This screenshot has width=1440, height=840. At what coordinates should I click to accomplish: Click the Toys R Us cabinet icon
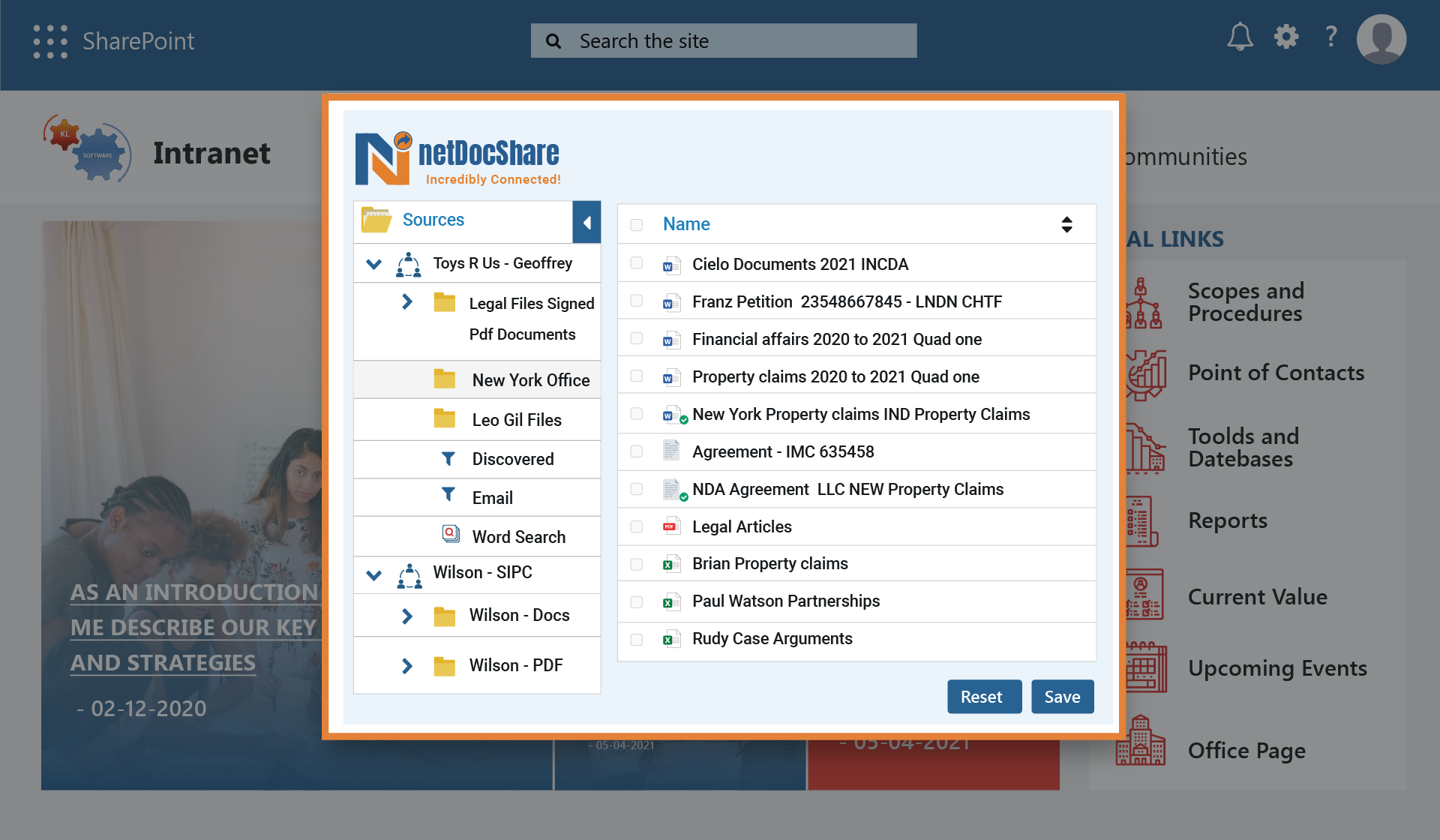tap(409, 264)
